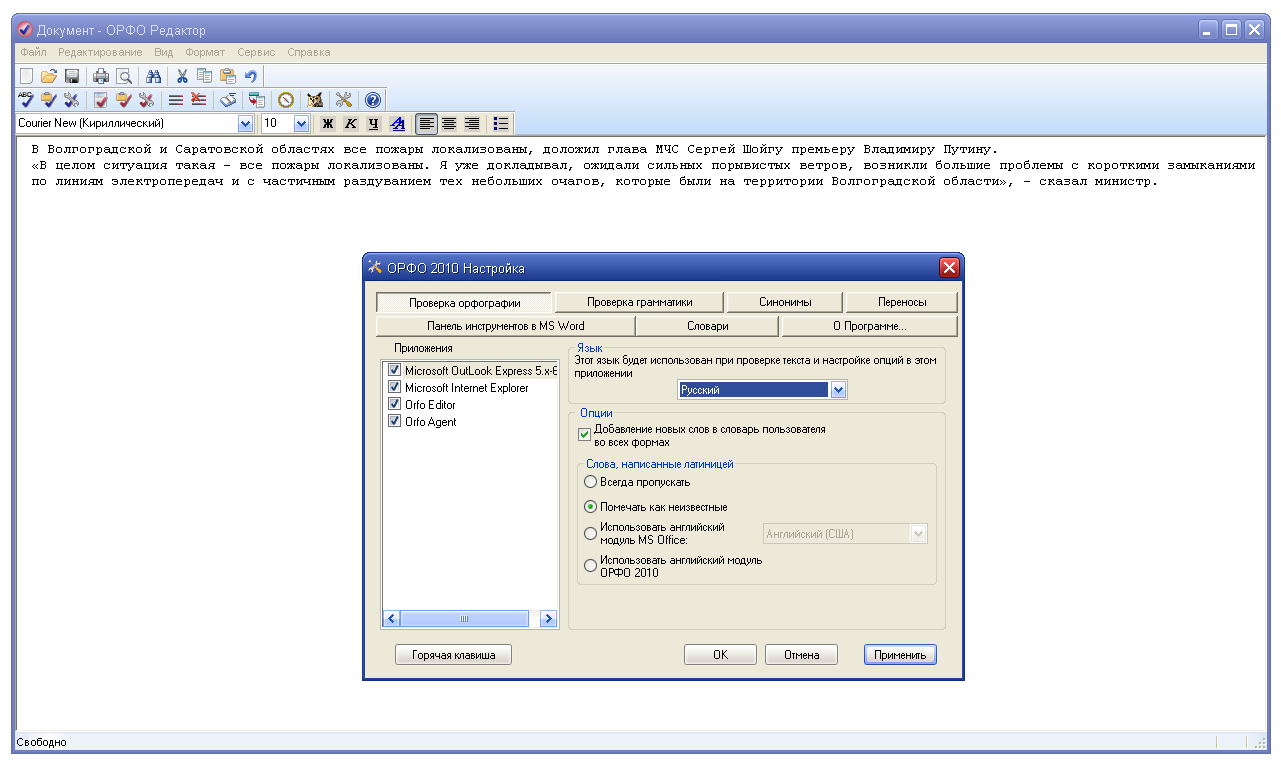Toggle bold Ж formatting
The height and width of the screenshot is (769, 1281).
coord(327,124)
